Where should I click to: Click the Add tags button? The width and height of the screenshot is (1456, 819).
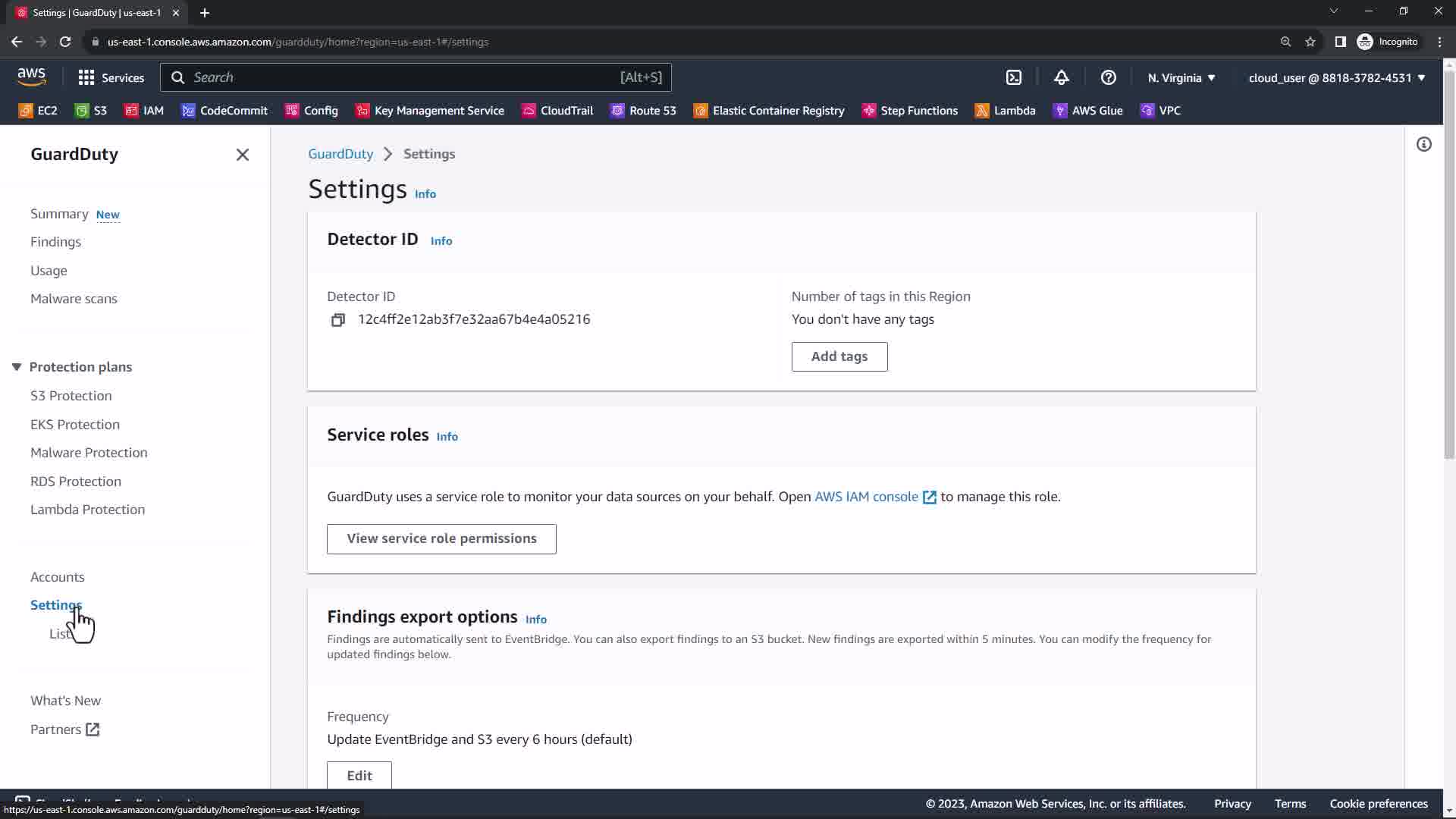click(x=839, y=356)
